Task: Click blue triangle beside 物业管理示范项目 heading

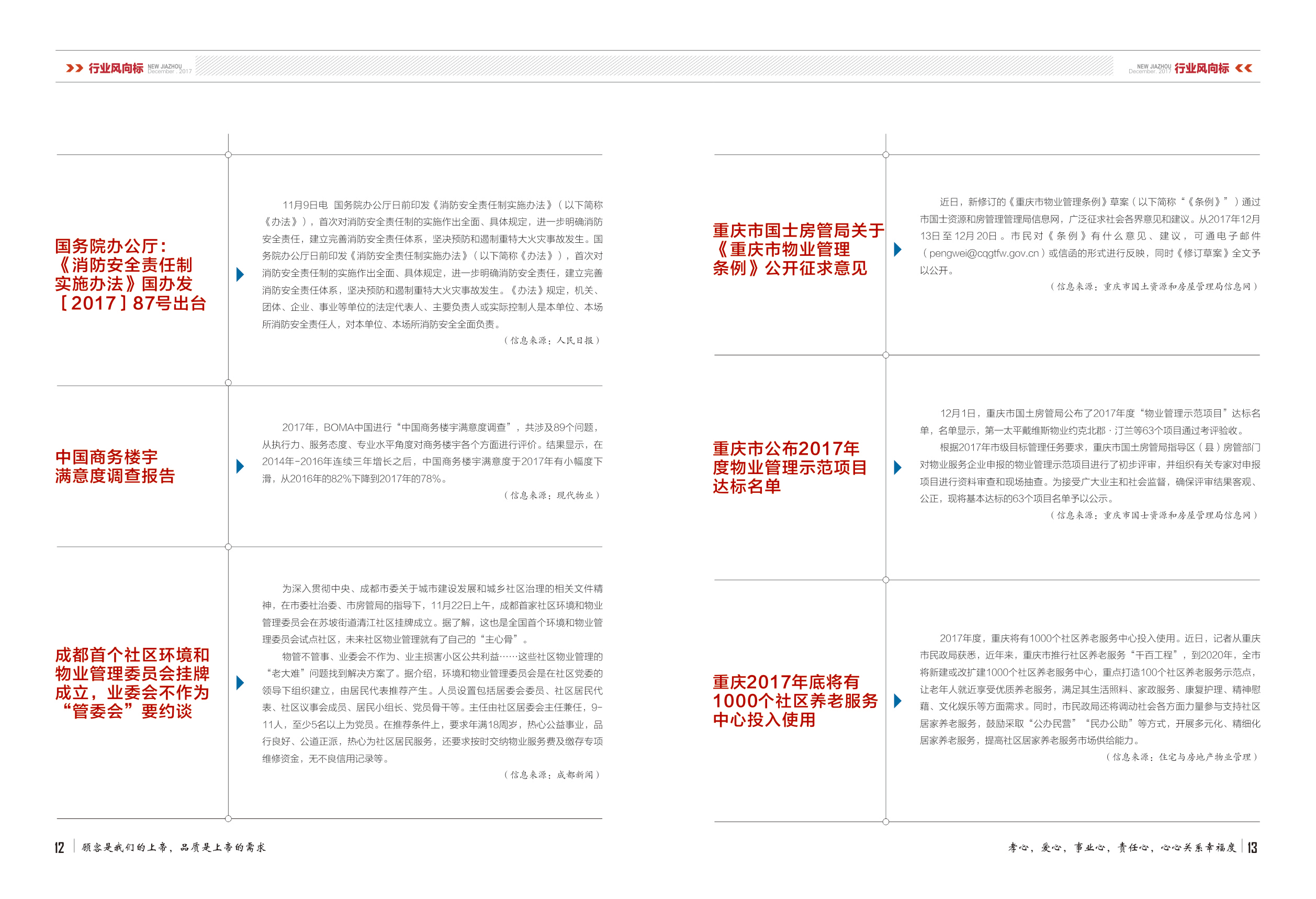Action: [x=897, y=468]
